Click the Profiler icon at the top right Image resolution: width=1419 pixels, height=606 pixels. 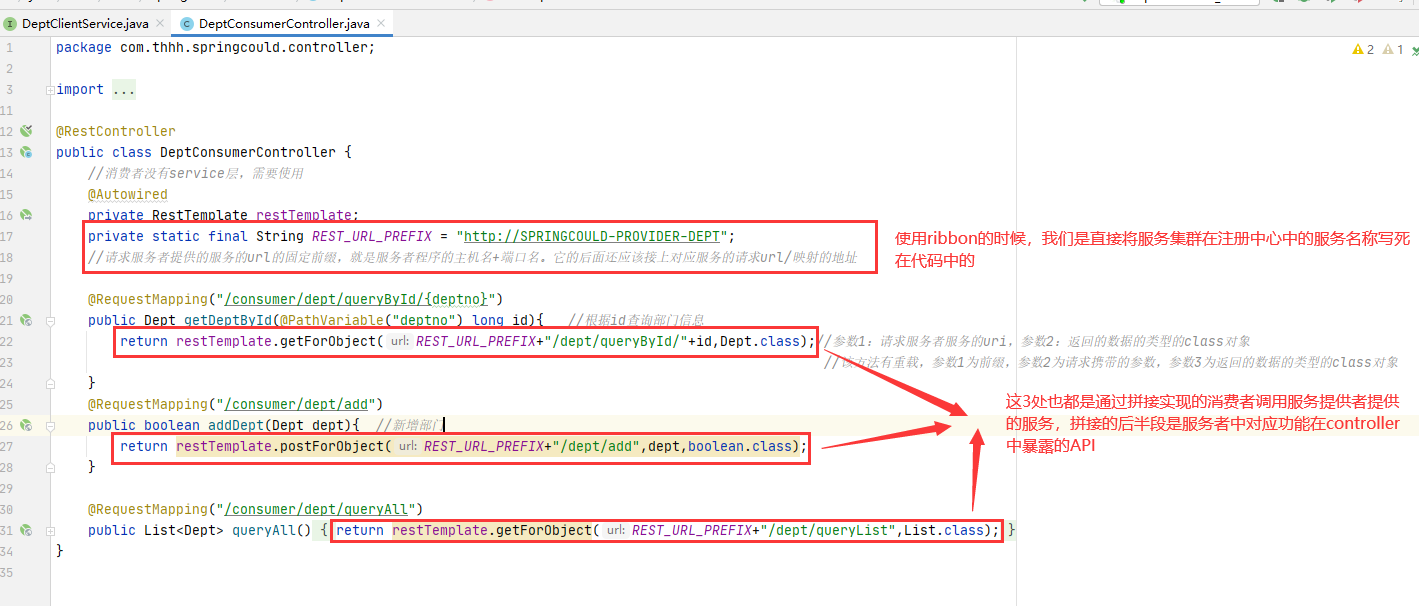pyautogui.click(x=1400, y=3)
